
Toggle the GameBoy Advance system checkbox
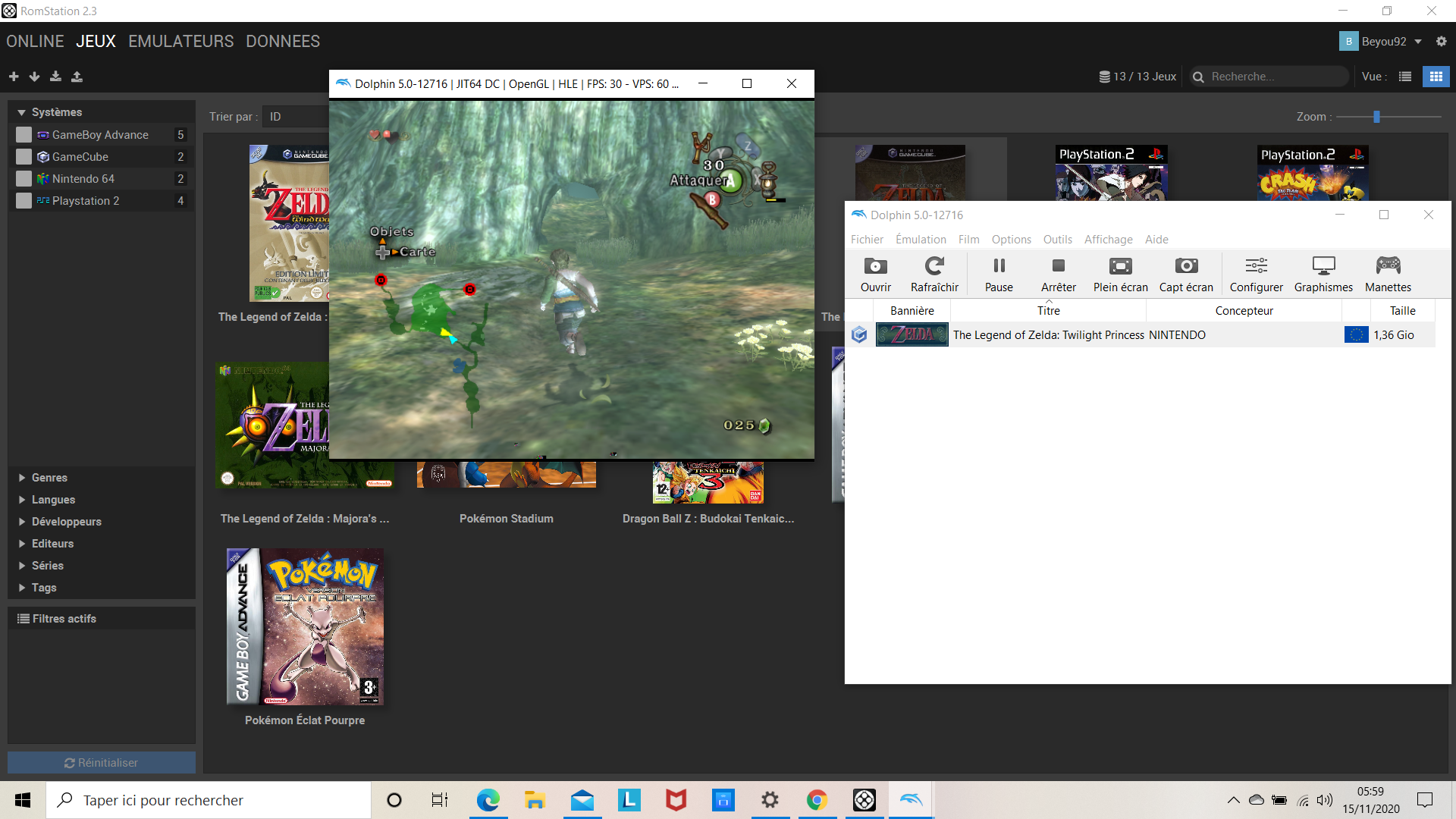click(x=24, y=135)
